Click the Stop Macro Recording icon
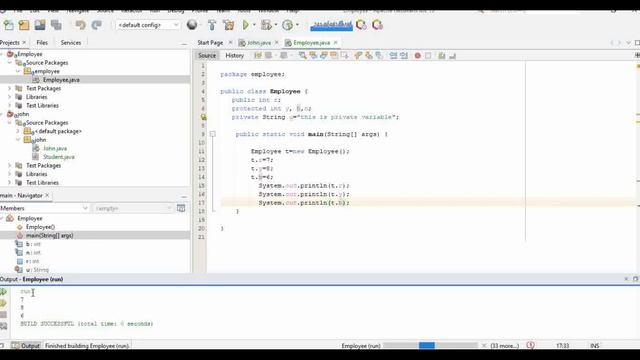 pyautogui.click(x=428, y=56)
